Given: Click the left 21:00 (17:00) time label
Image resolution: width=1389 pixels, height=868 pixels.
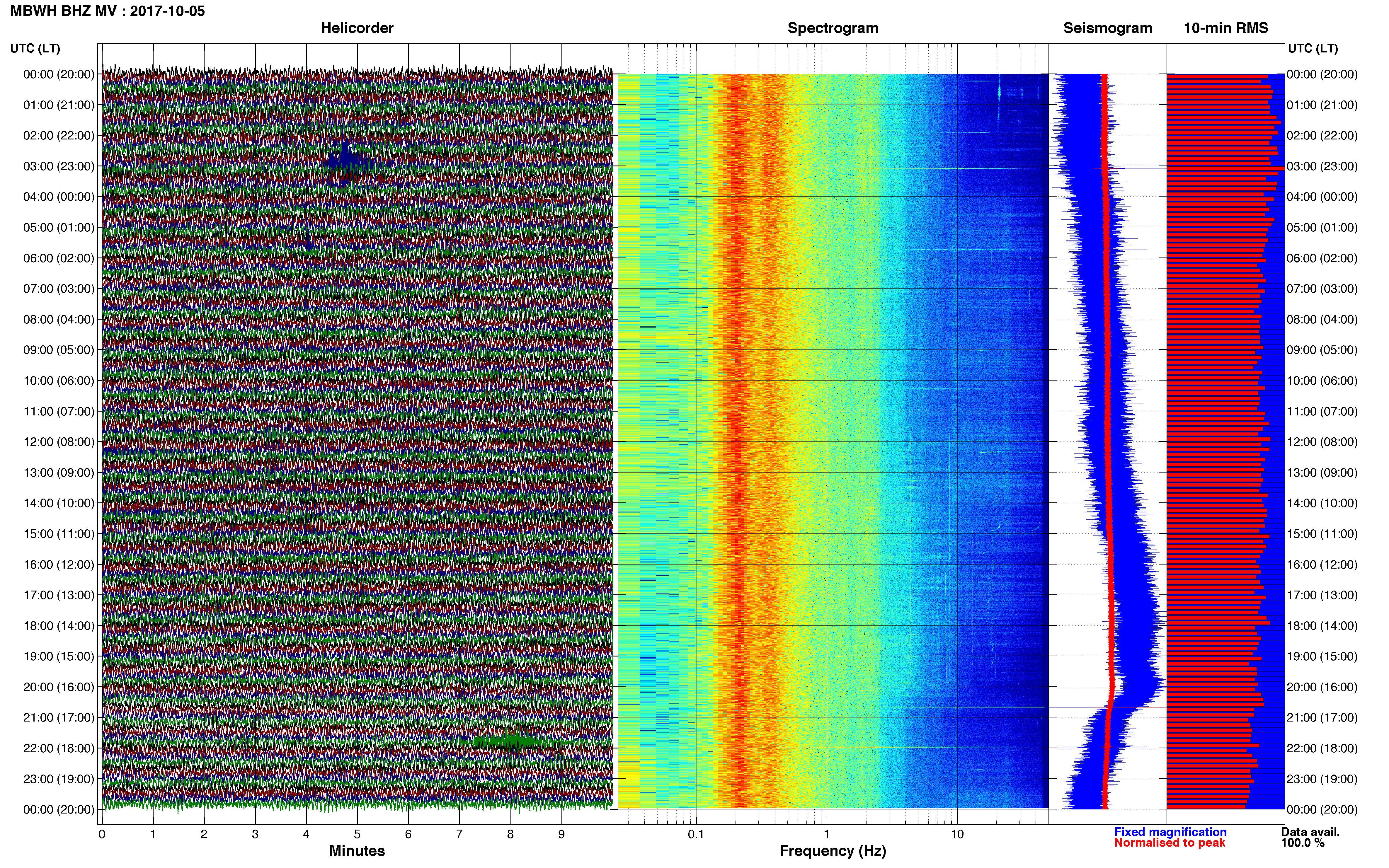Looking at the screenshot, I should pyautogui.click(x=59, y=718).
